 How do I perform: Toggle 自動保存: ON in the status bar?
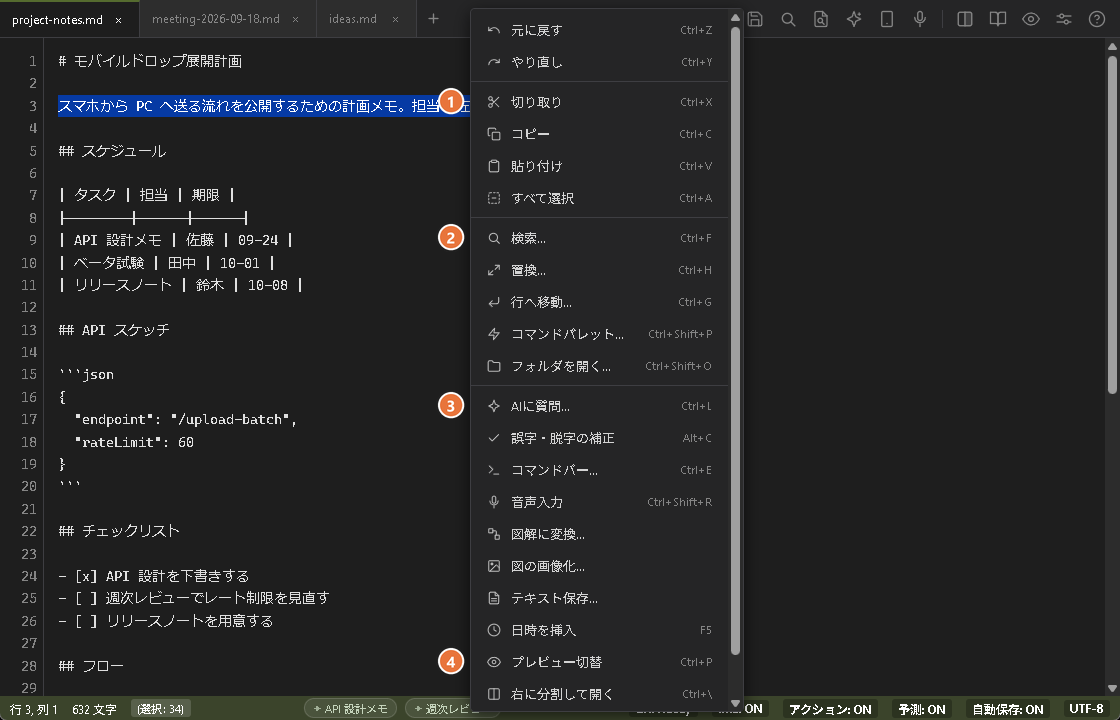click(1008, 709)
